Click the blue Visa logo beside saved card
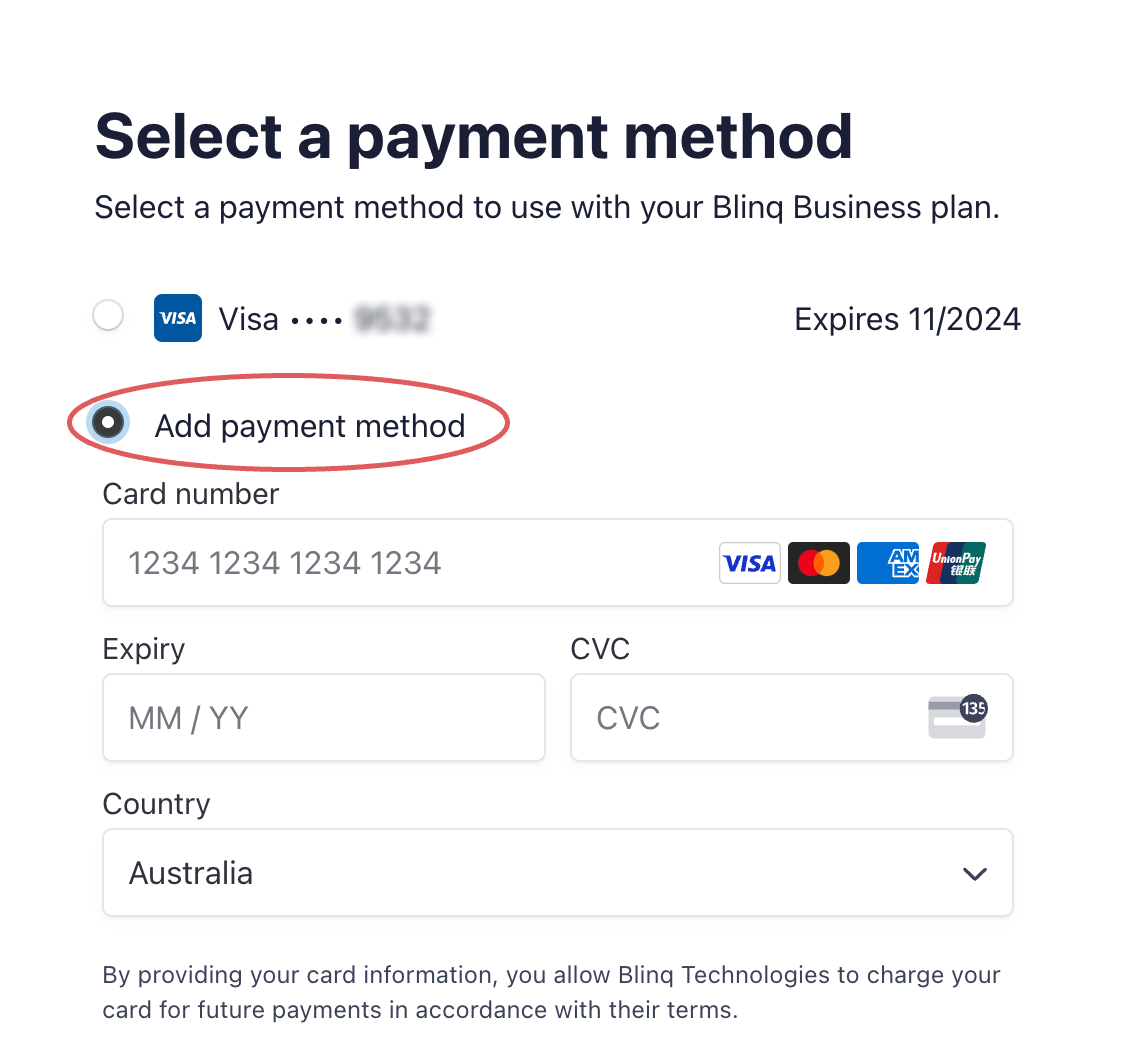This screenshot has height=1046, width=1132. (178, 318)
